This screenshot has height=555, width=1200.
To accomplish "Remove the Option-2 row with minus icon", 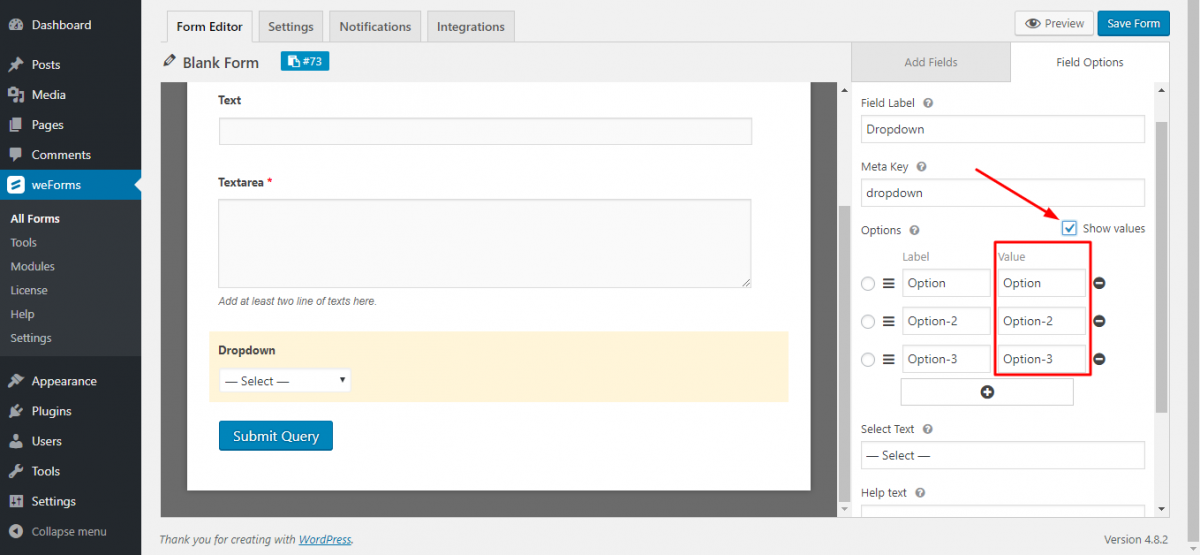I will (1099, 321).
